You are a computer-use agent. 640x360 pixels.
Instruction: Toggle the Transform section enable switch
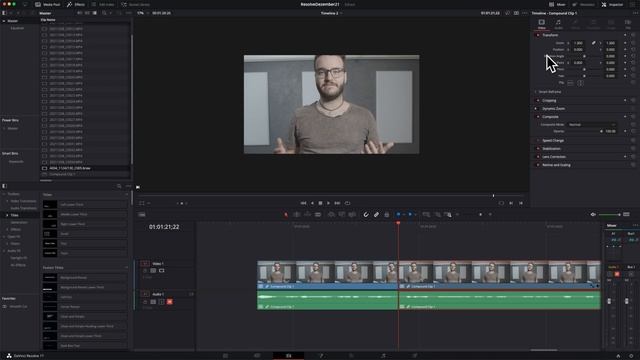click(x=538, y=35)
